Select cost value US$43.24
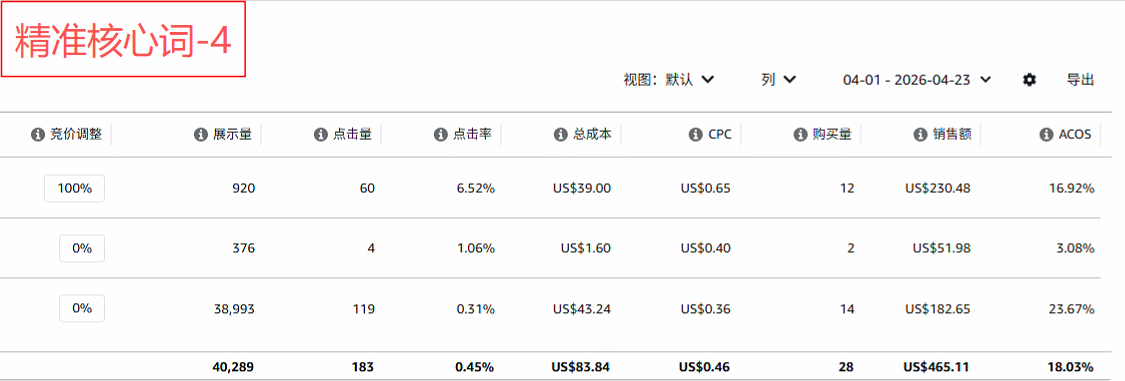This screenshot has width=1125, height=381. [582, 309]
